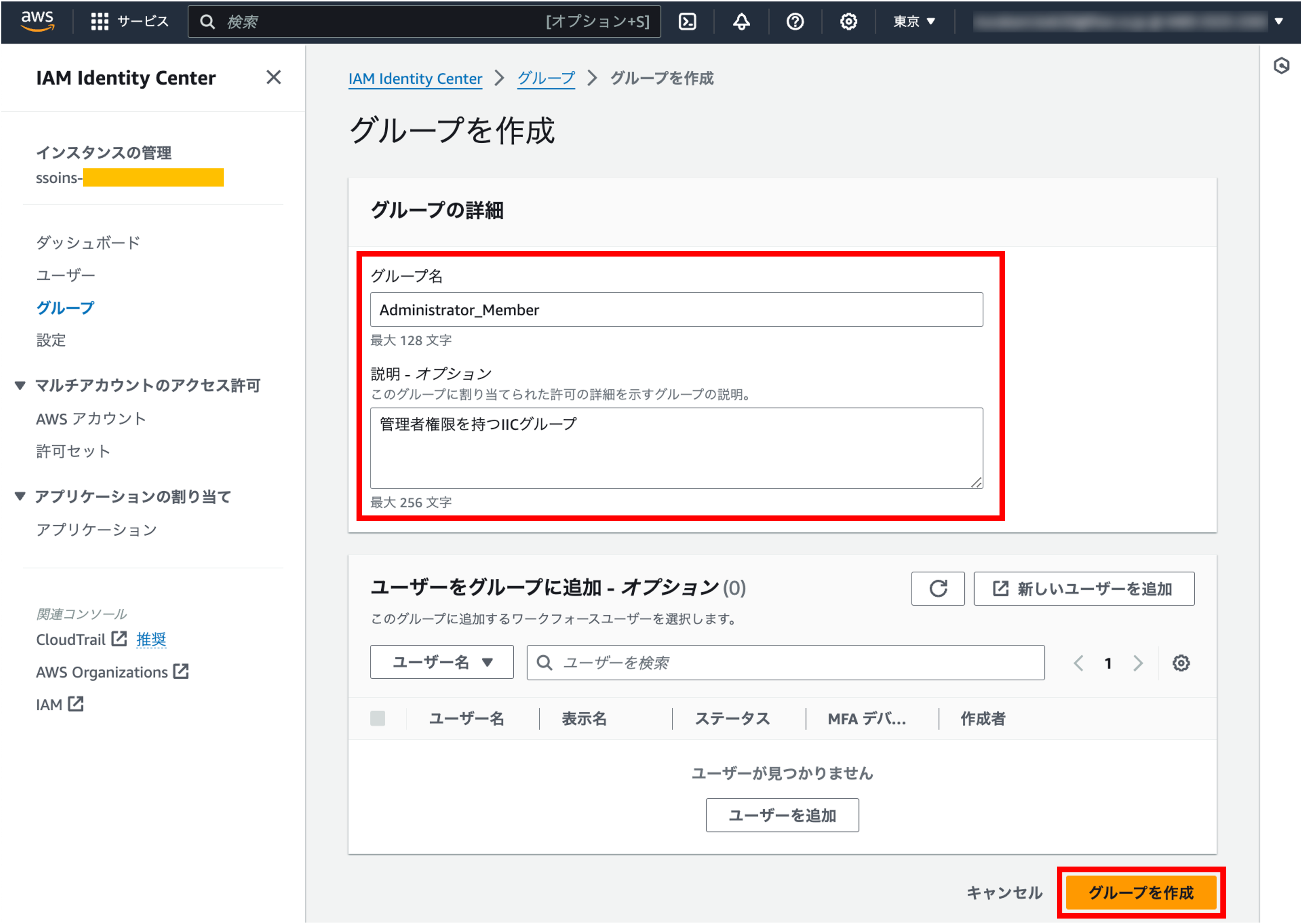The height and width of the screenshot is (924, 1302).
Task: Click the refresh users button
Action: 938,588
